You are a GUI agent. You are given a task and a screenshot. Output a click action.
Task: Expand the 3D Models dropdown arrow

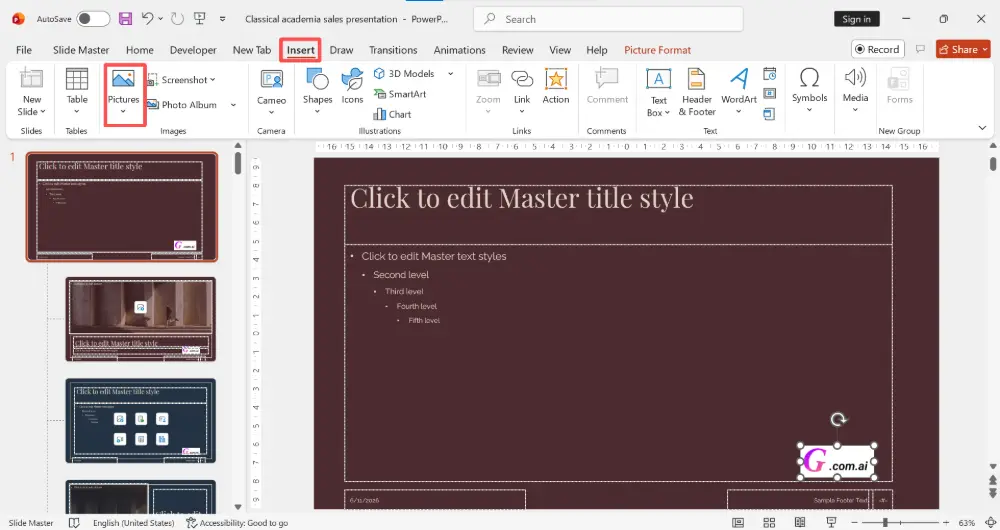click(450, 73)
